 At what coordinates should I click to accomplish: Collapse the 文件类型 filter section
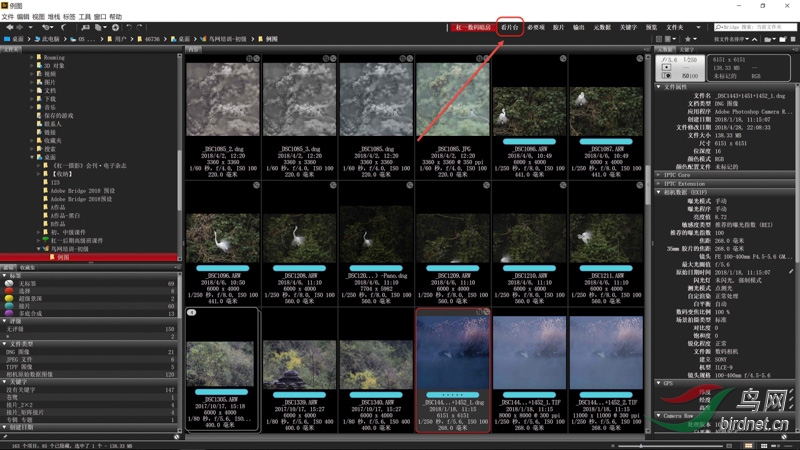[5, 343]
